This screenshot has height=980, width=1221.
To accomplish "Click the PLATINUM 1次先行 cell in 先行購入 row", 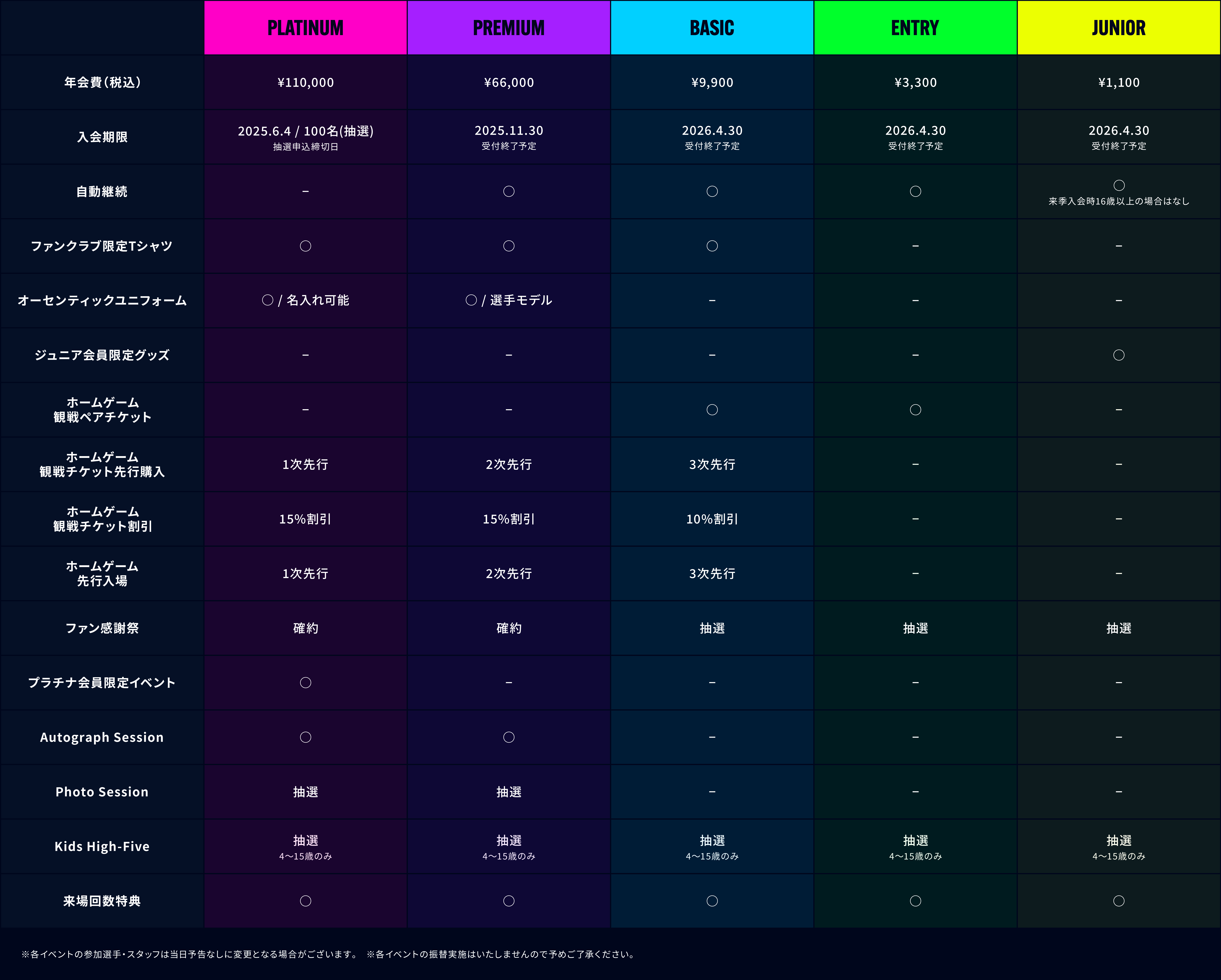I will tap(305, 464).
